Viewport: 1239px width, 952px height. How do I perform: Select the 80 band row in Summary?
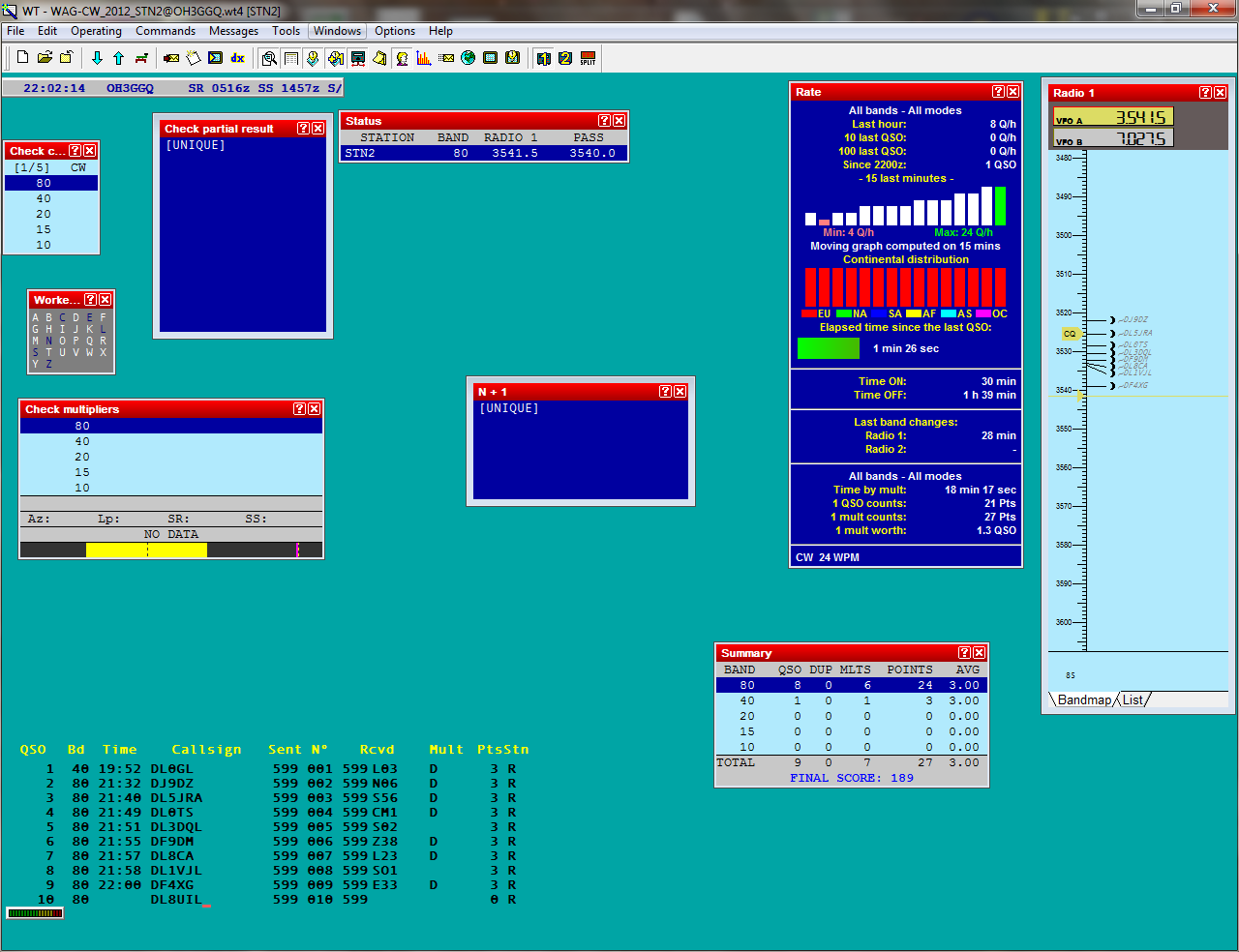[x=852, y=685]
